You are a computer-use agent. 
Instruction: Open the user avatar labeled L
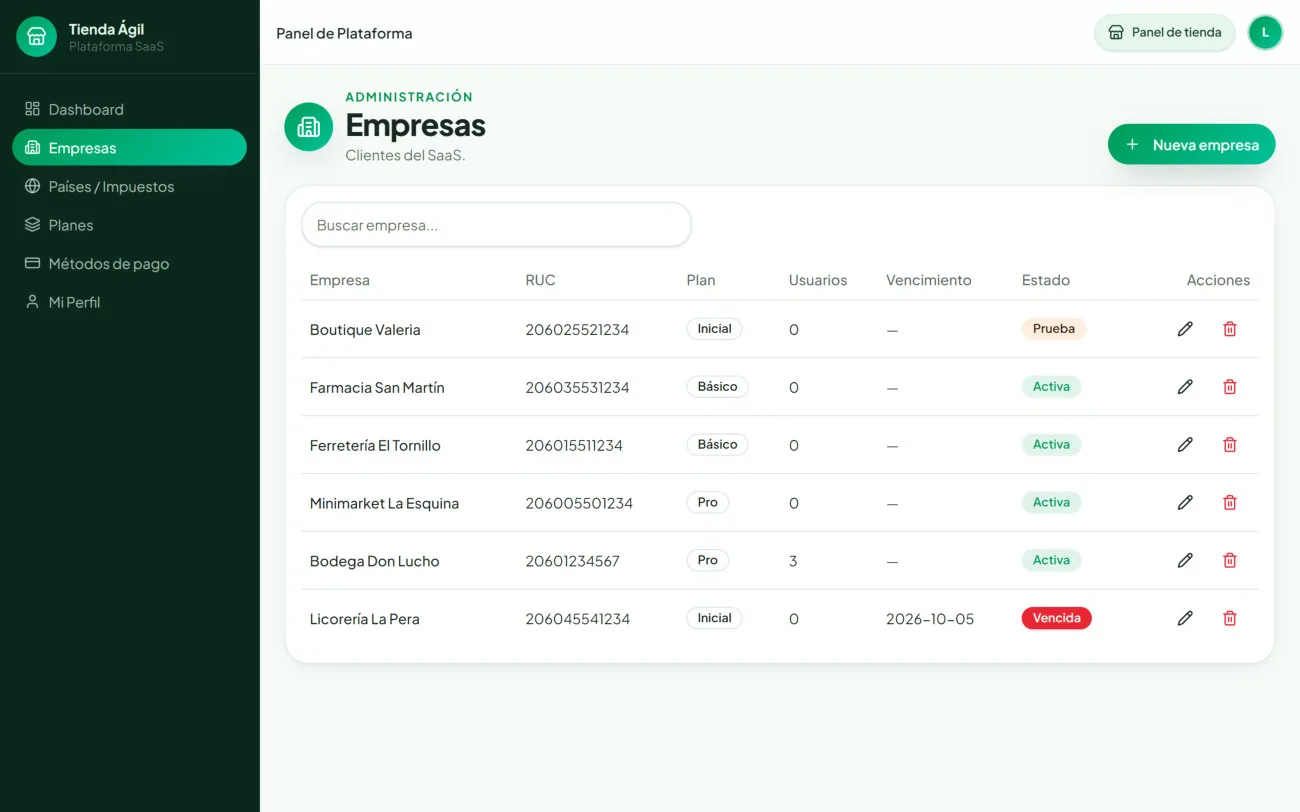pyautogui.click(x=1265, y=32)
